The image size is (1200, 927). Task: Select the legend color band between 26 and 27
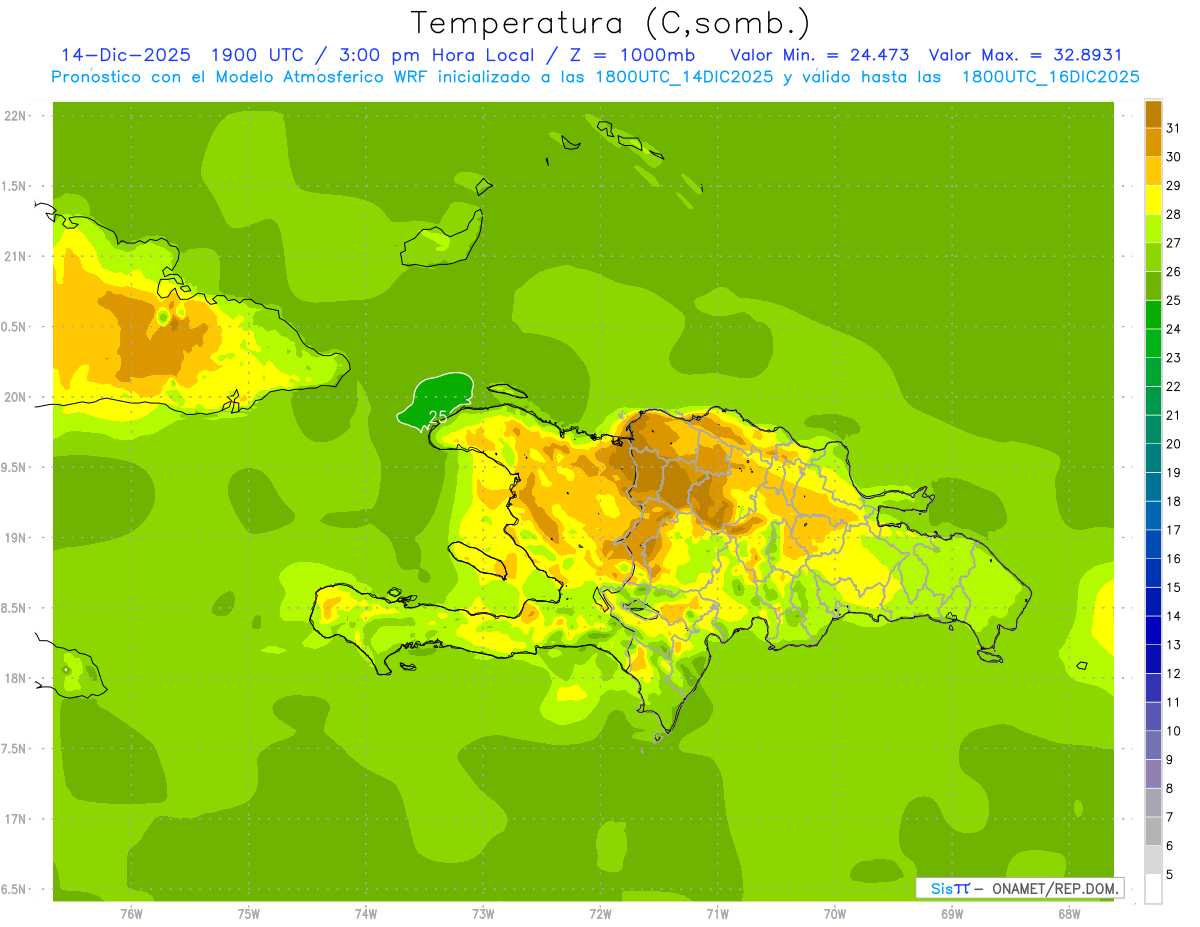(1153, 257)
